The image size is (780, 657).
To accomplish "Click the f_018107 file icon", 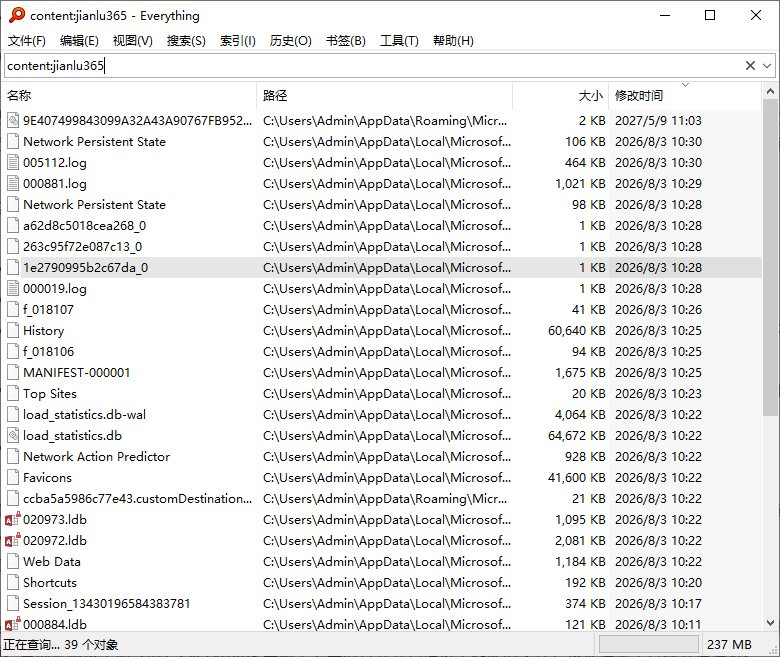I will click(x=13, y=310).
